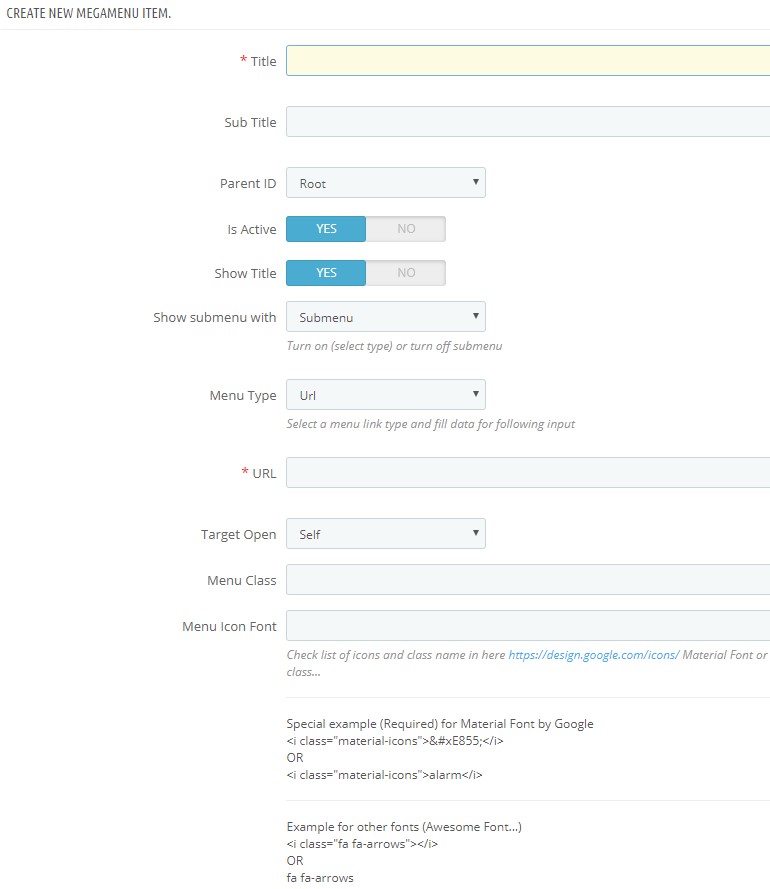770x889 pixels.
Task: Focus the Menu Class text field
Action: (x=528, y=579)
